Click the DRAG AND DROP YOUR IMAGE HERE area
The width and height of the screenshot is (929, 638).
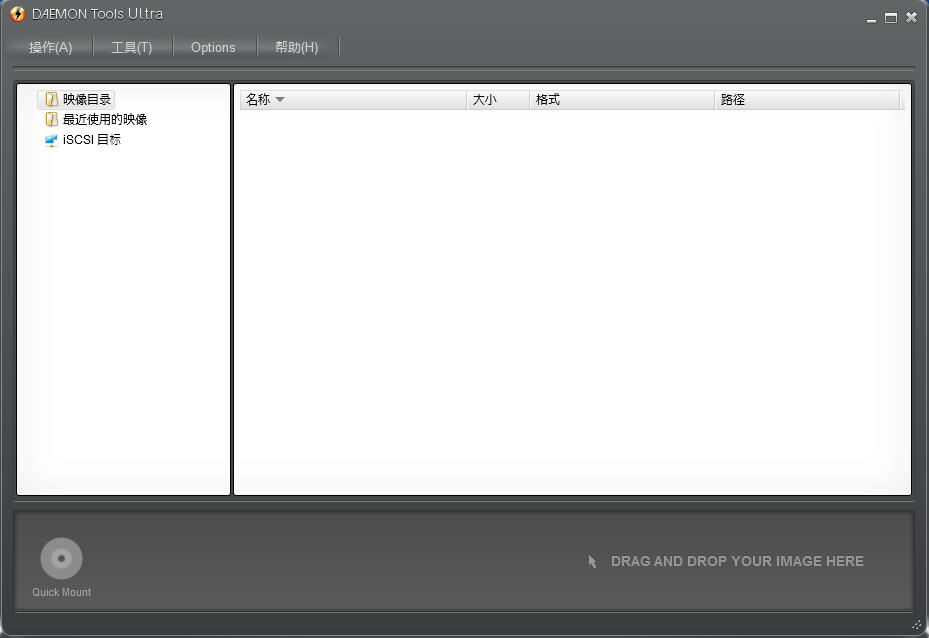pyautogui.click(x=737, y=561)
